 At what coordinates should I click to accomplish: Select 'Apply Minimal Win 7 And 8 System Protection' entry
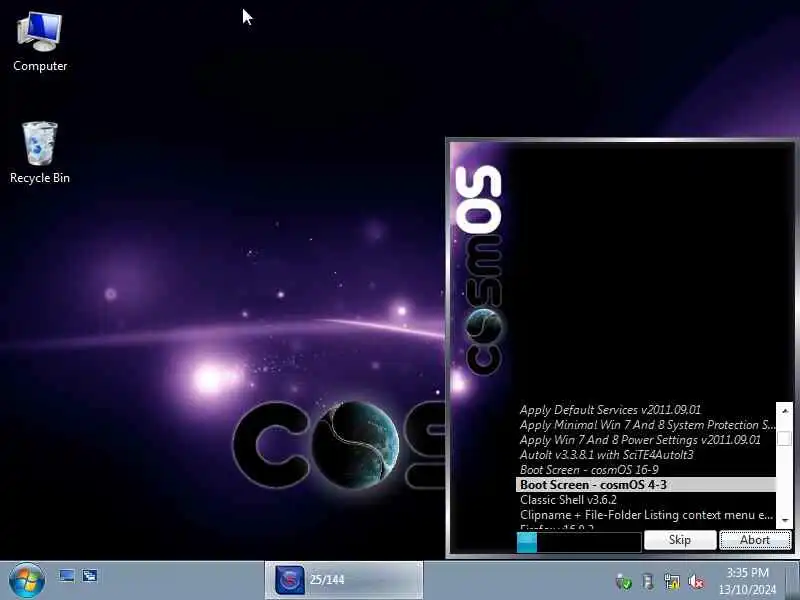tap(646, 425)
